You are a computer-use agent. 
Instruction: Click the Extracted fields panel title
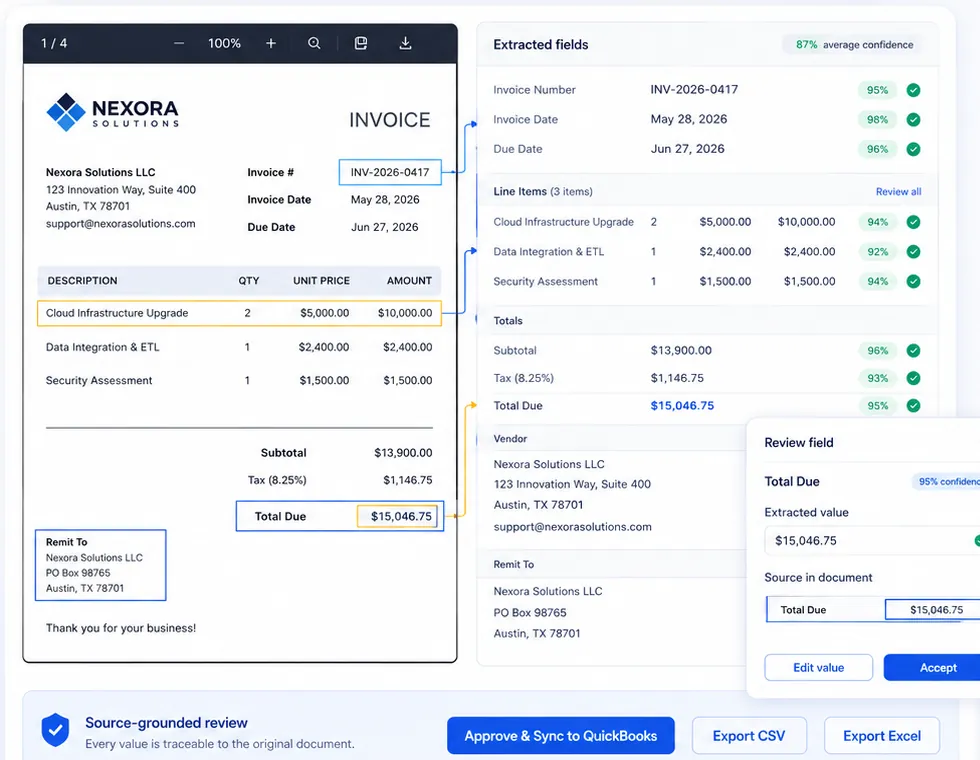[x=541, y=45]
